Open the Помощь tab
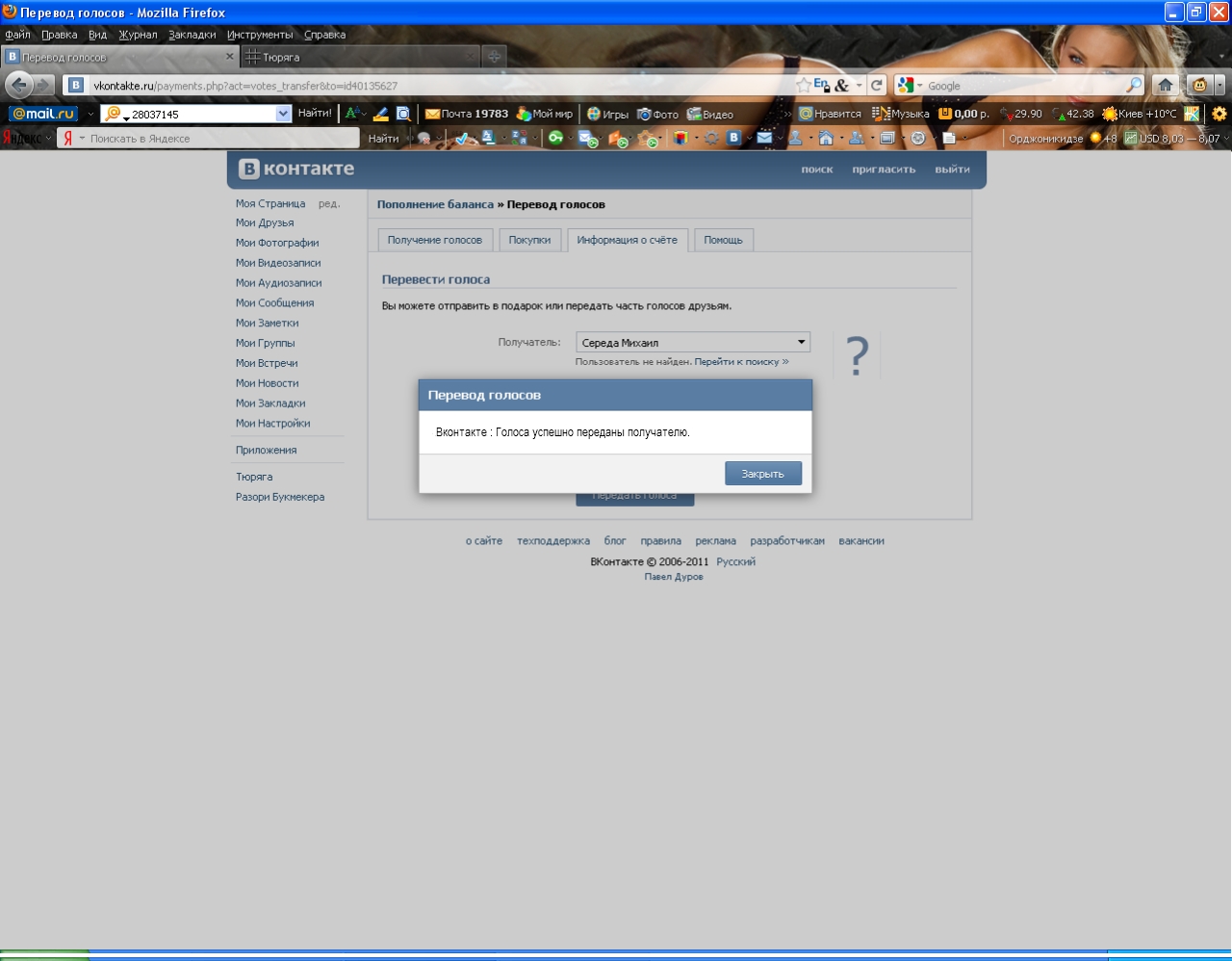The height and width of the screenshot is (961, 1232). (x=723, y=240)
